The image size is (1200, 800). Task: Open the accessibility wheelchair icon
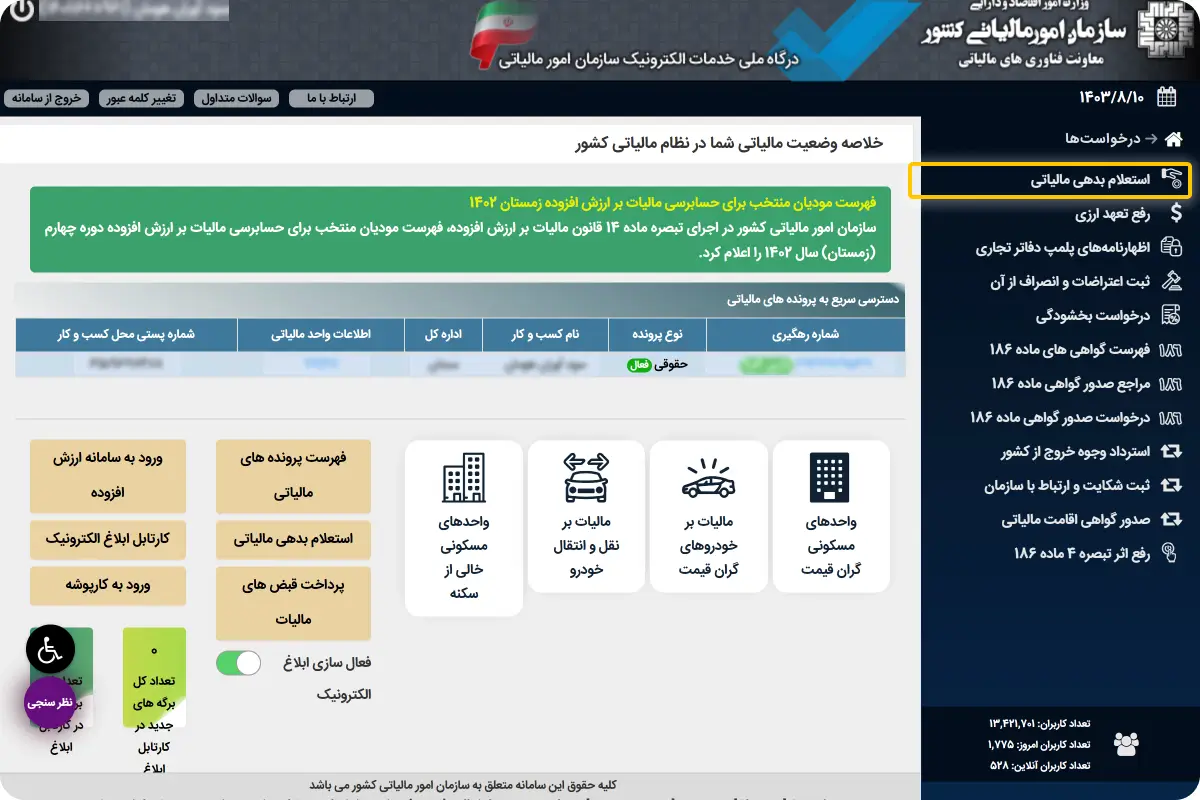pos(50,650)
